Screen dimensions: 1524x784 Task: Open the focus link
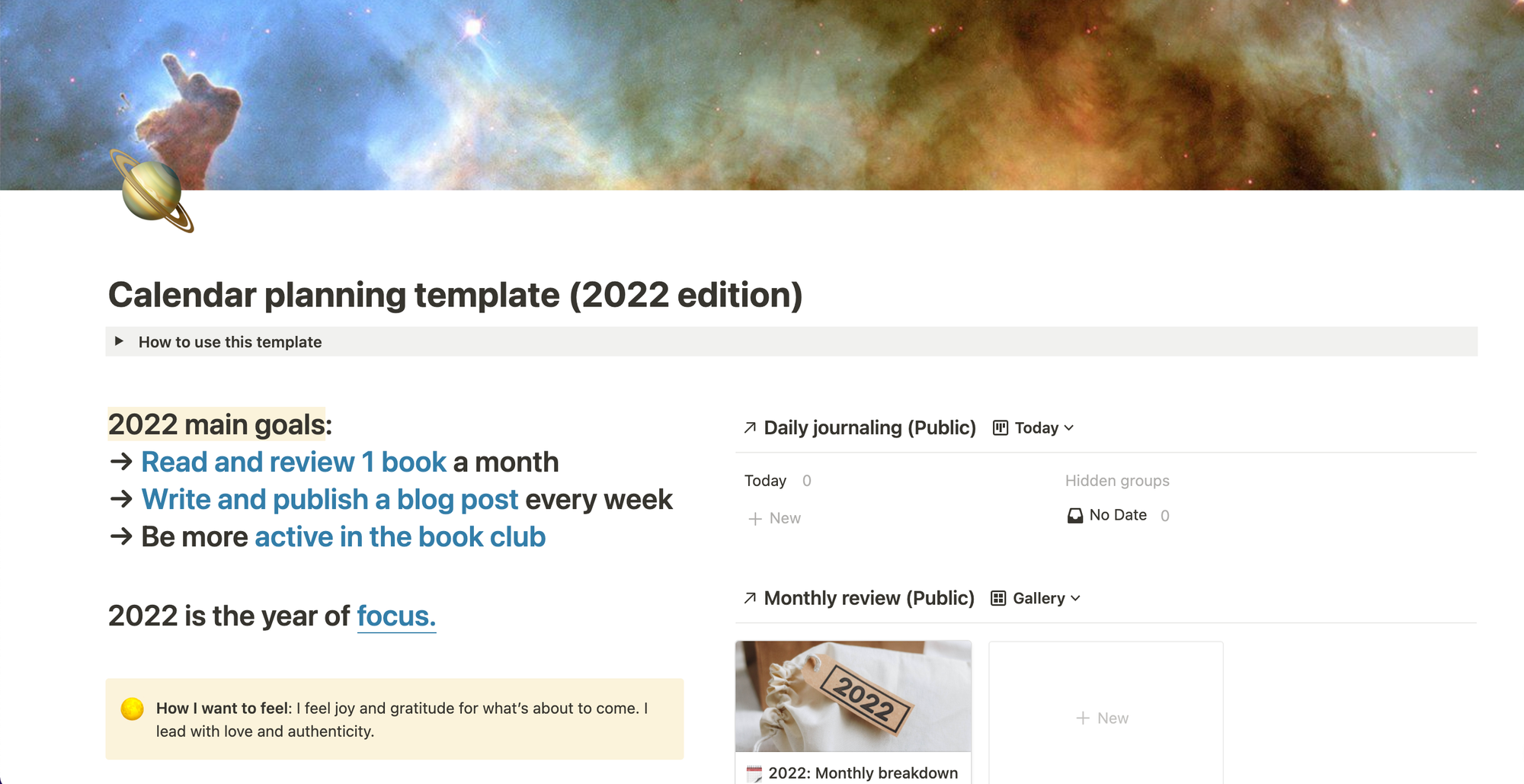click(x=396, y=616)
